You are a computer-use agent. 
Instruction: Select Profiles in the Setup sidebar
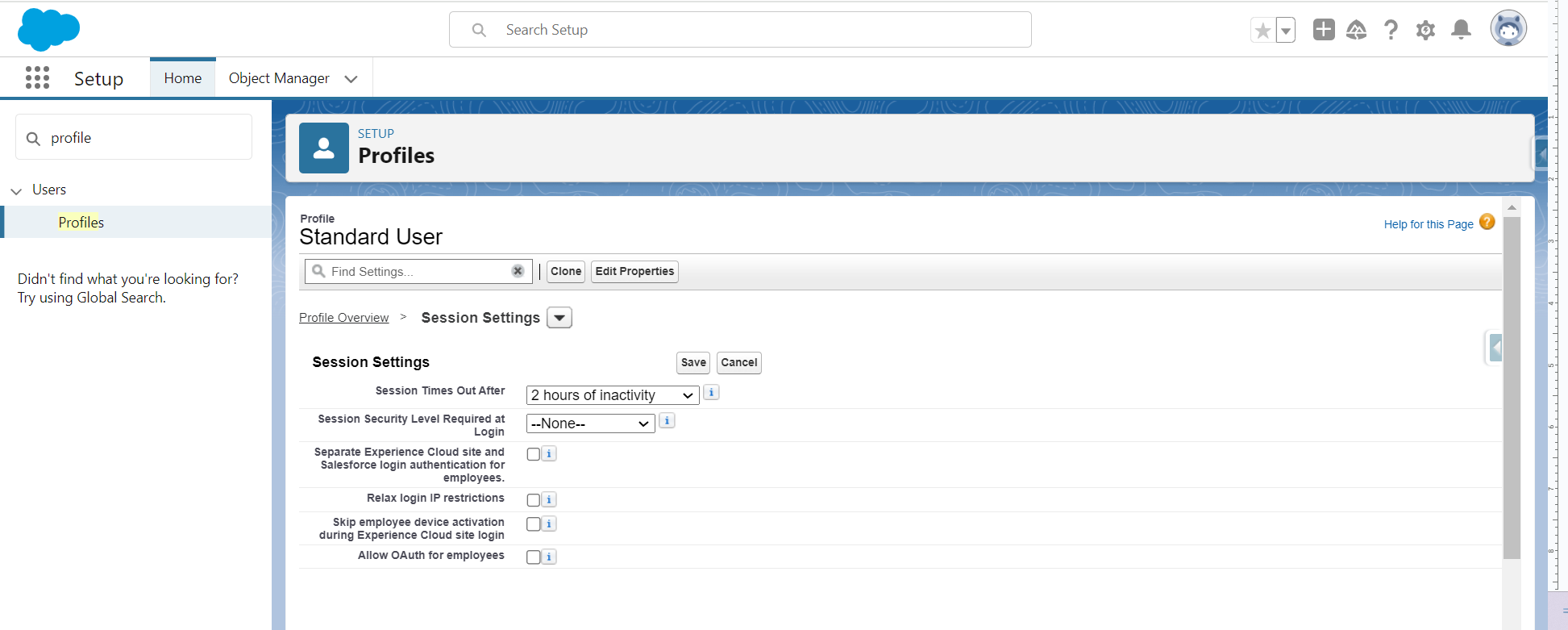pos(81,223)
